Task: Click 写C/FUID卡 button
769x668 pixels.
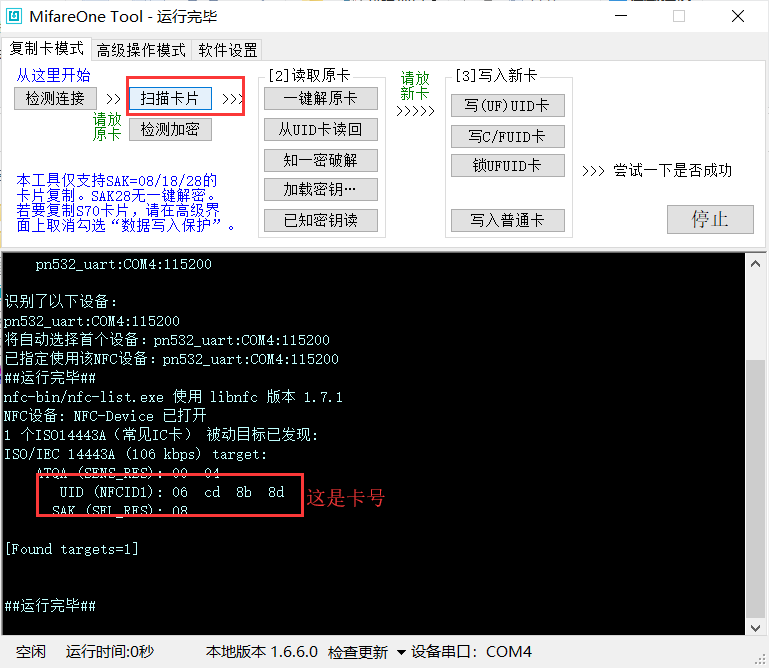Action: click(508, 136)
